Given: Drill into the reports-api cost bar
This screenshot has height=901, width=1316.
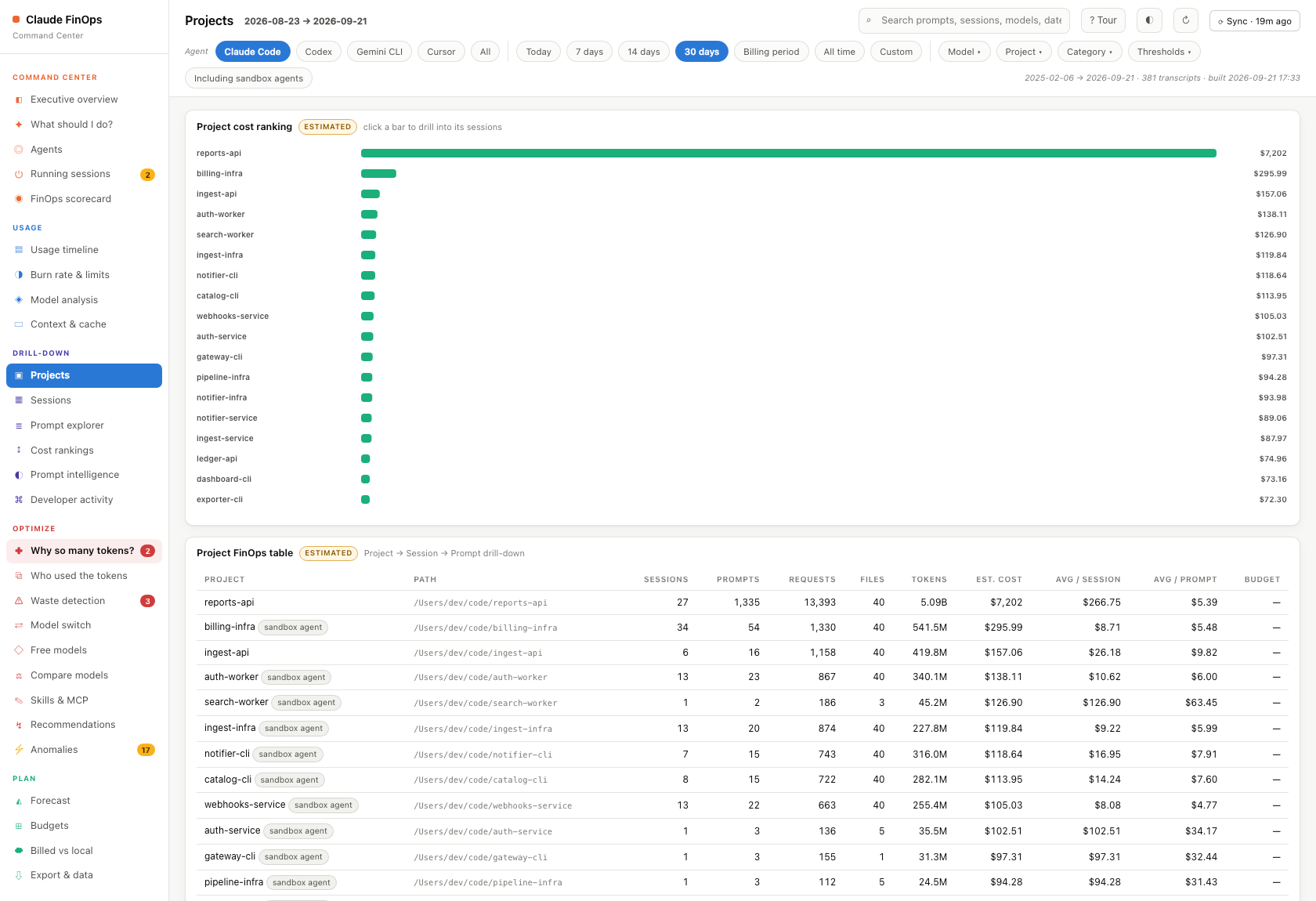Looking at the screenshot, I should pyautogui.click(x=789, y=154).
